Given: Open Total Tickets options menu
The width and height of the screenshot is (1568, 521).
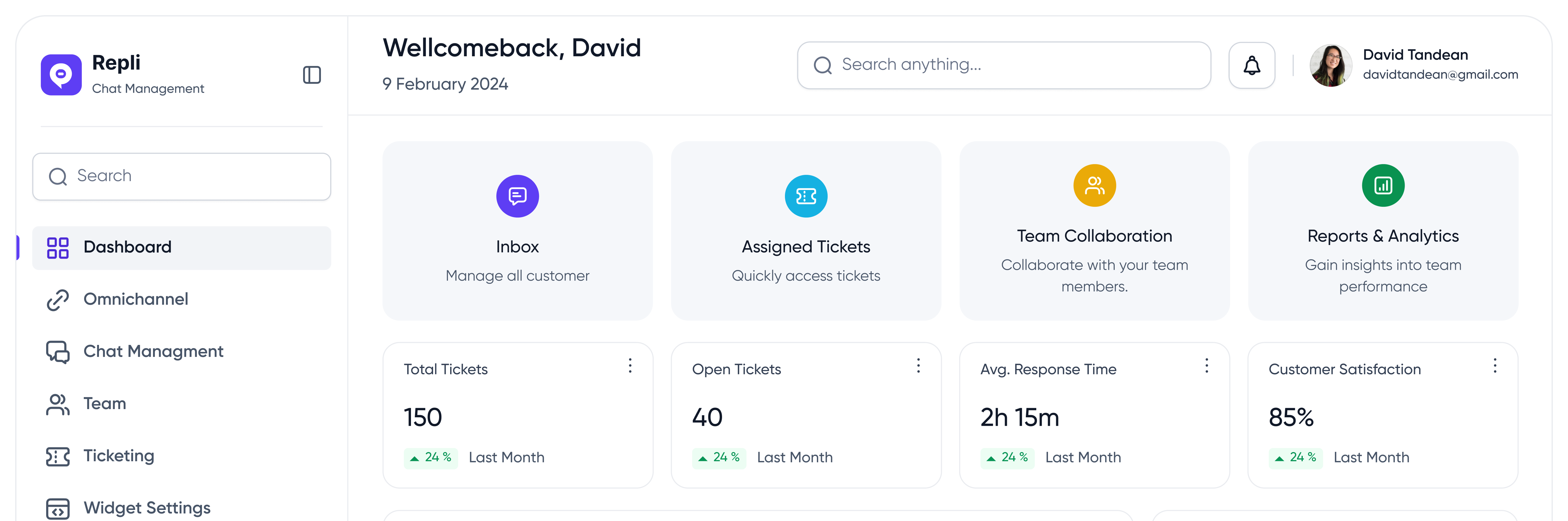Looking at the screenshot, I should click(630, 366).
